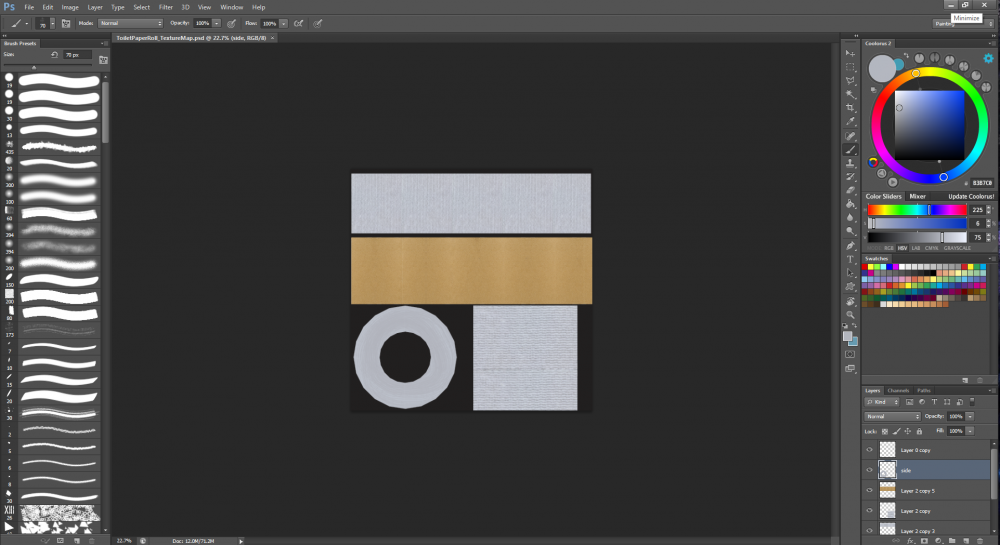Select the Move tool
The height and width of the screenshot is (545, 1000).
pos(850,52)
